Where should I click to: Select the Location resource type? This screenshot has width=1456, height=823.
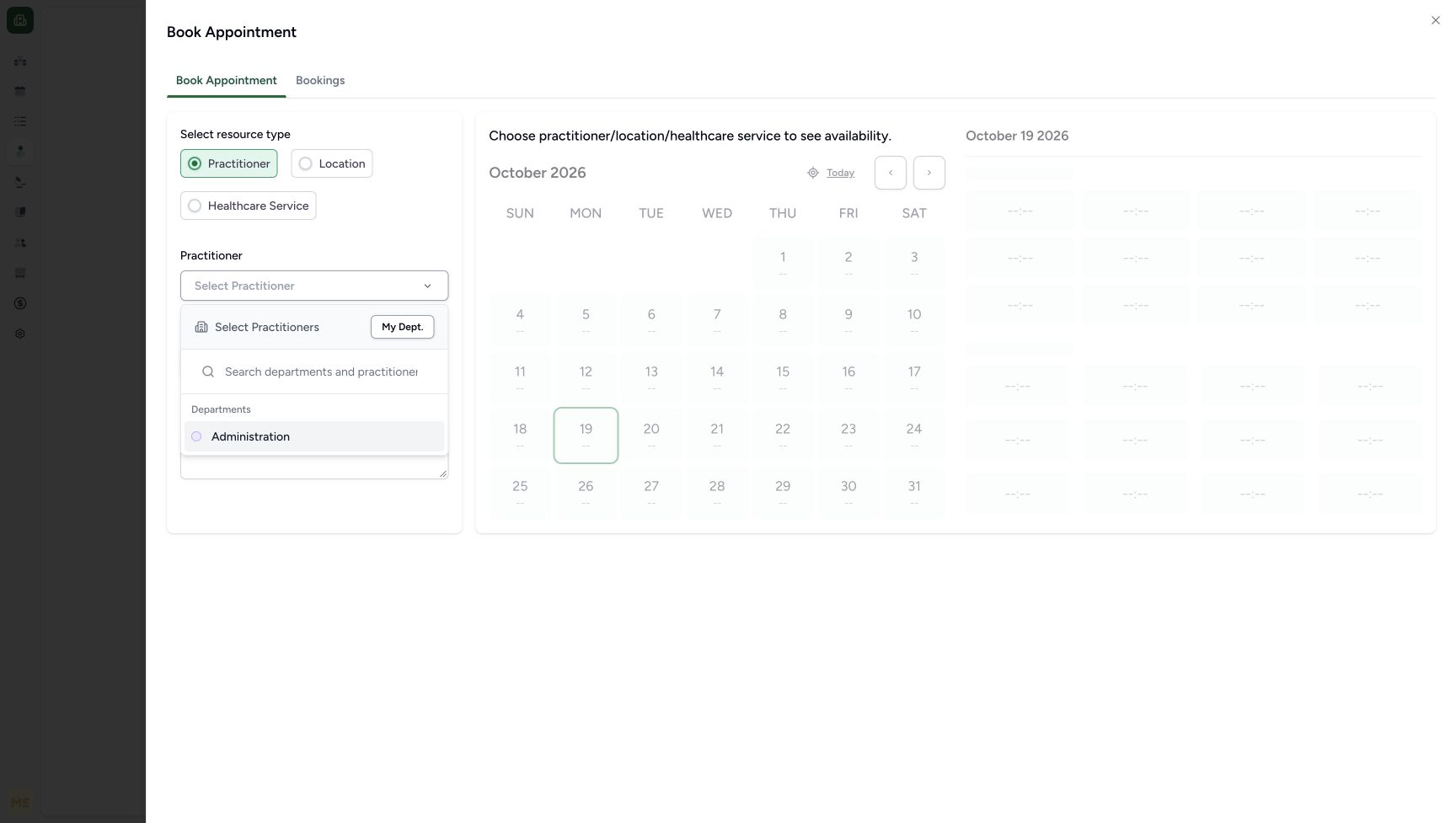click(x=332, y=163)
